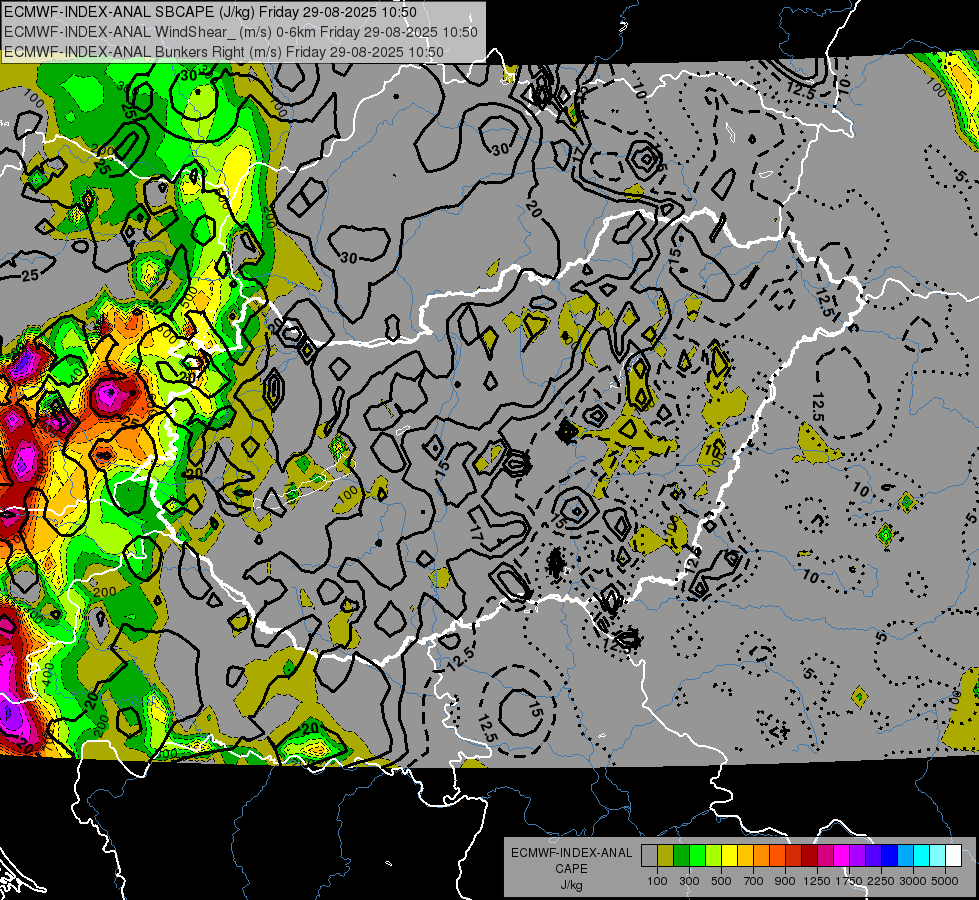The width and height of the screenshot is (979, 900).
Task: Click the 1250 value under the legend bar
Action: click(817, 882)
